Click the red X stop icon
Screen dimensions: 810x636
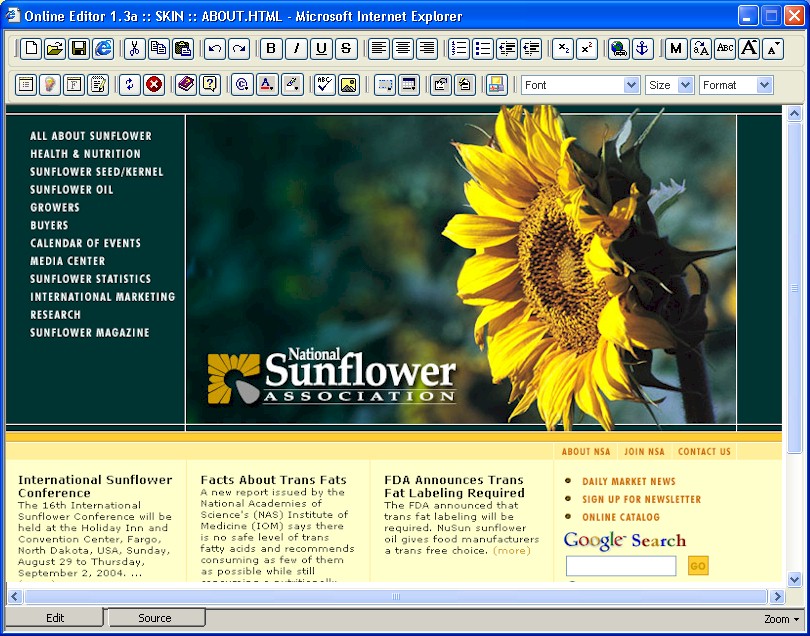(x=154, y=85)
